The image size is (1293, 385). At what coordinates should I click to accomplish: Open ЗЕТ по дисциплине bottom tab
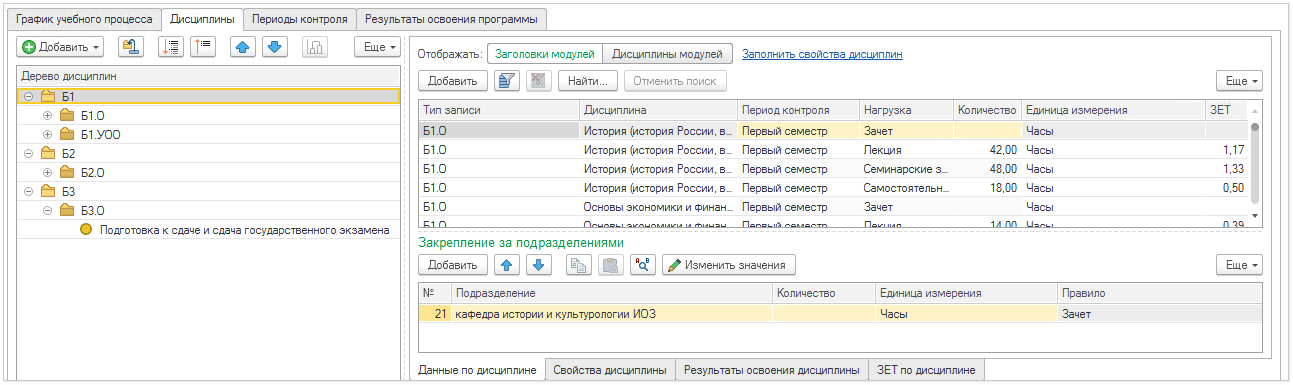926,370
